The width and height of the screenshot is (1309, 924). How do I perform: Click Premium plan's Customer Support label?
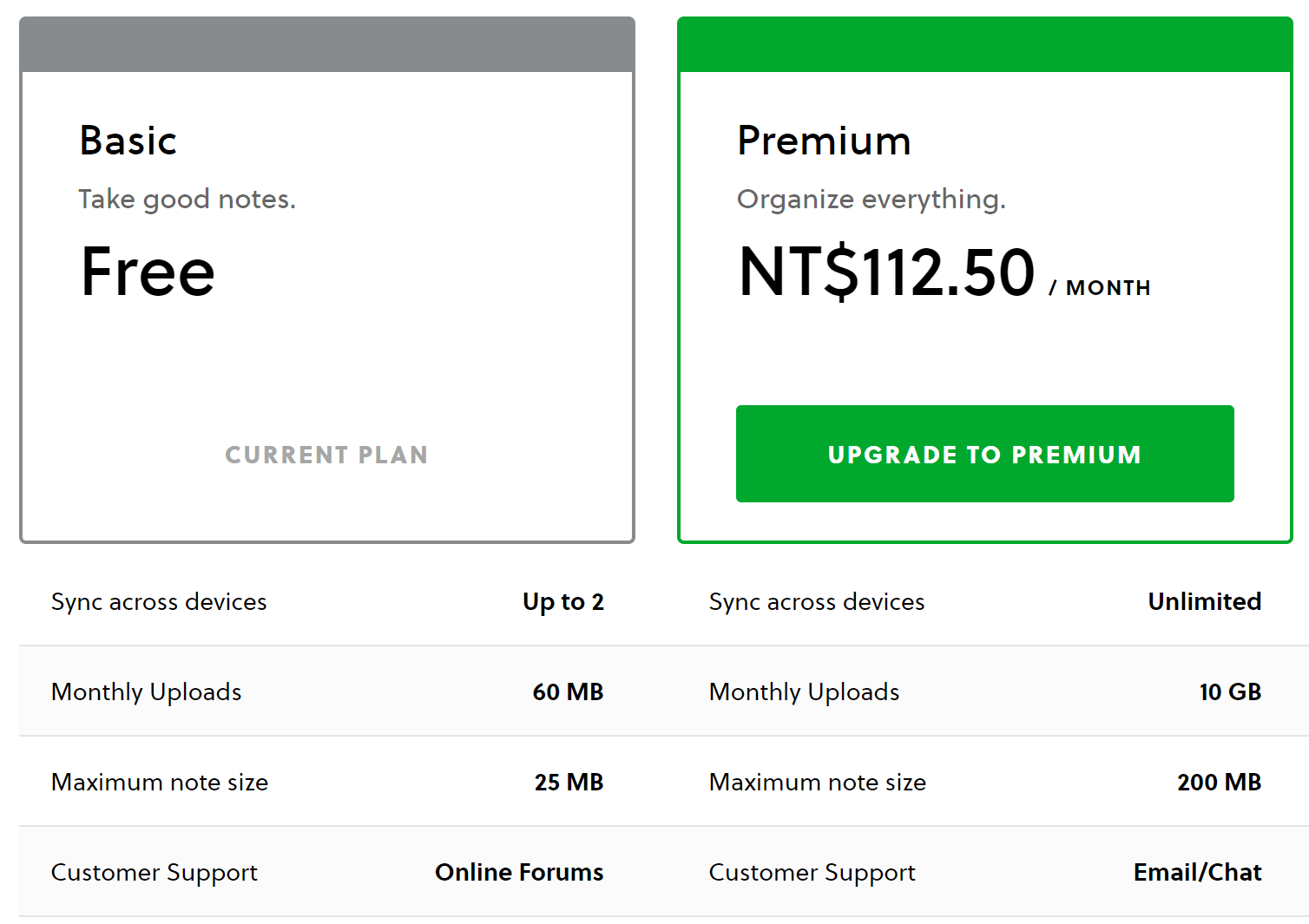tap(812, 872)
